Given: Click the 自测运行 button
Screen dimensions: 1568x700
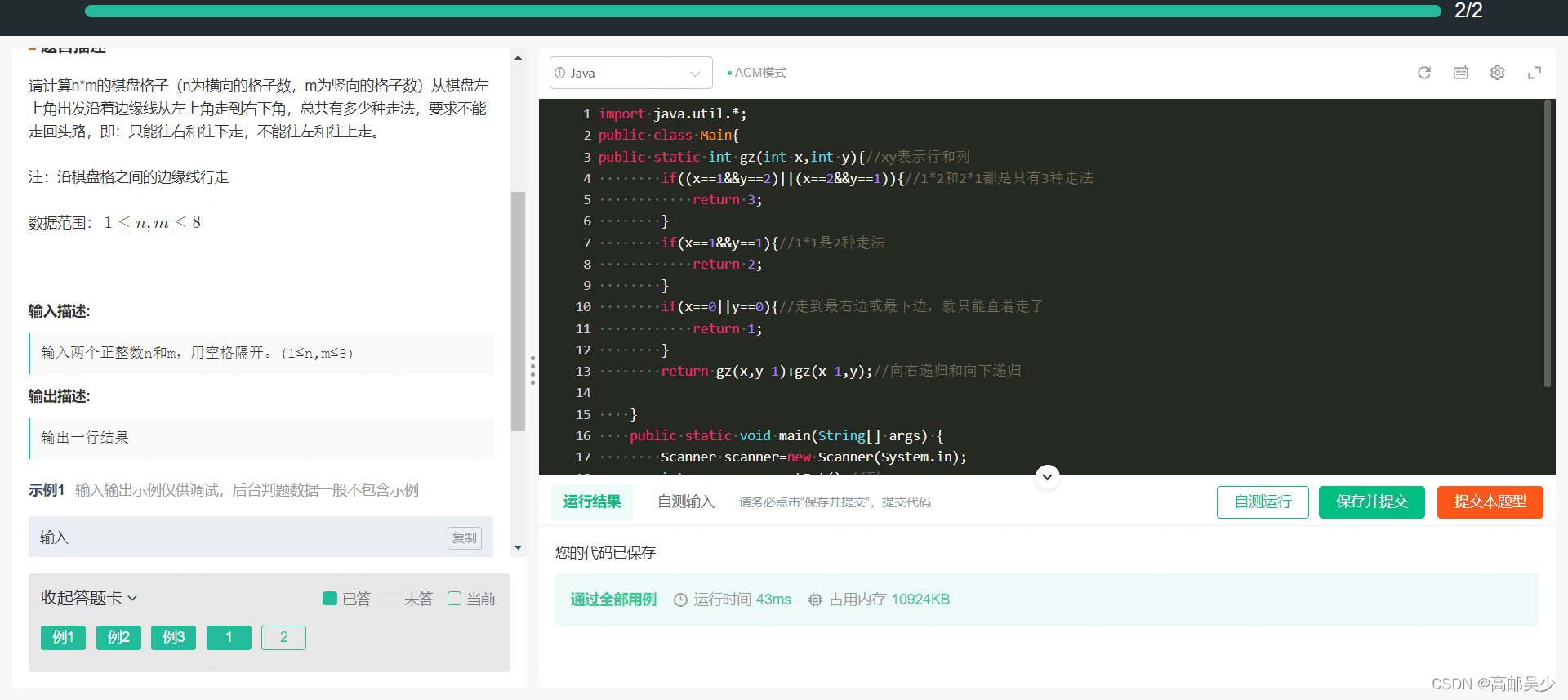Looking at the screenshot, I should pyautogui.click(x=1263, y=502).
